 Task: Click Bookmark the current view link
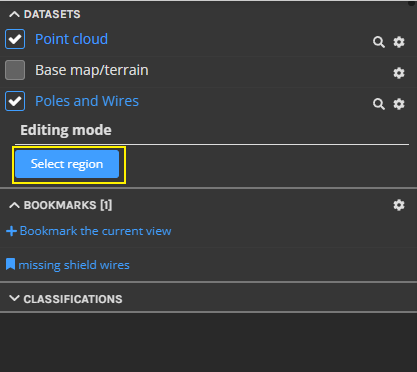click(95, 231)
